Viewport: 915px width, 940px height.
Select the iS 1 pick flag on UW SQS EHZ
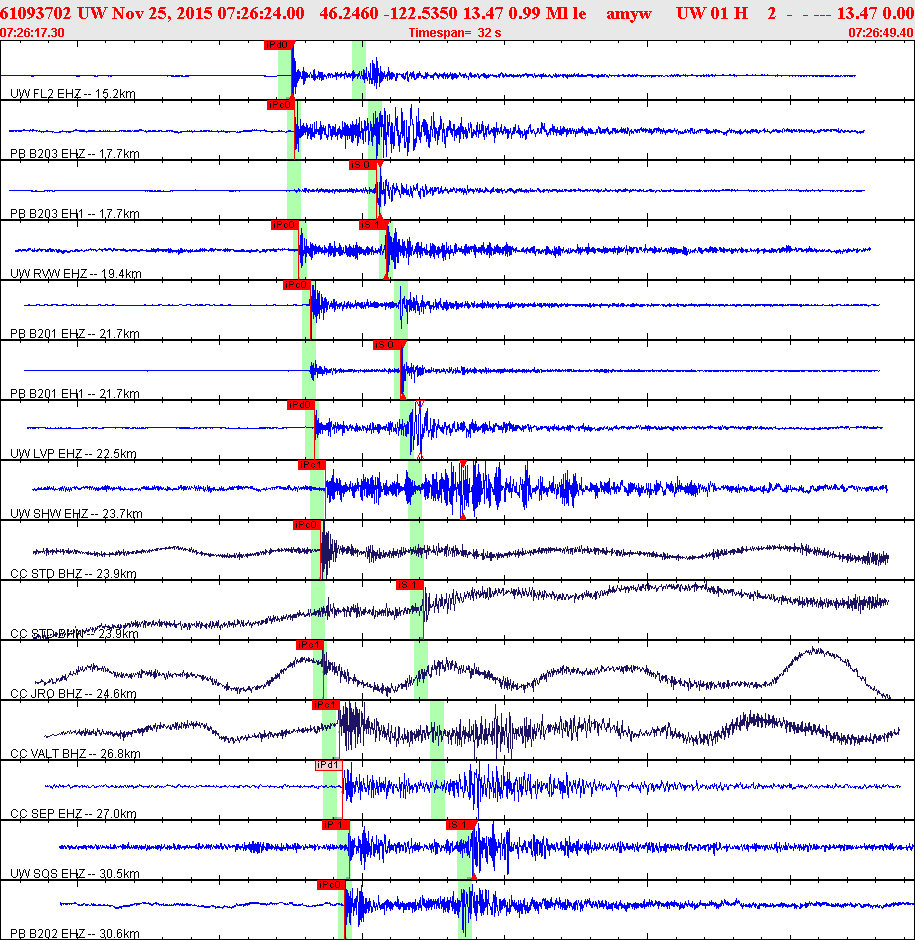(x=459, y=825)
